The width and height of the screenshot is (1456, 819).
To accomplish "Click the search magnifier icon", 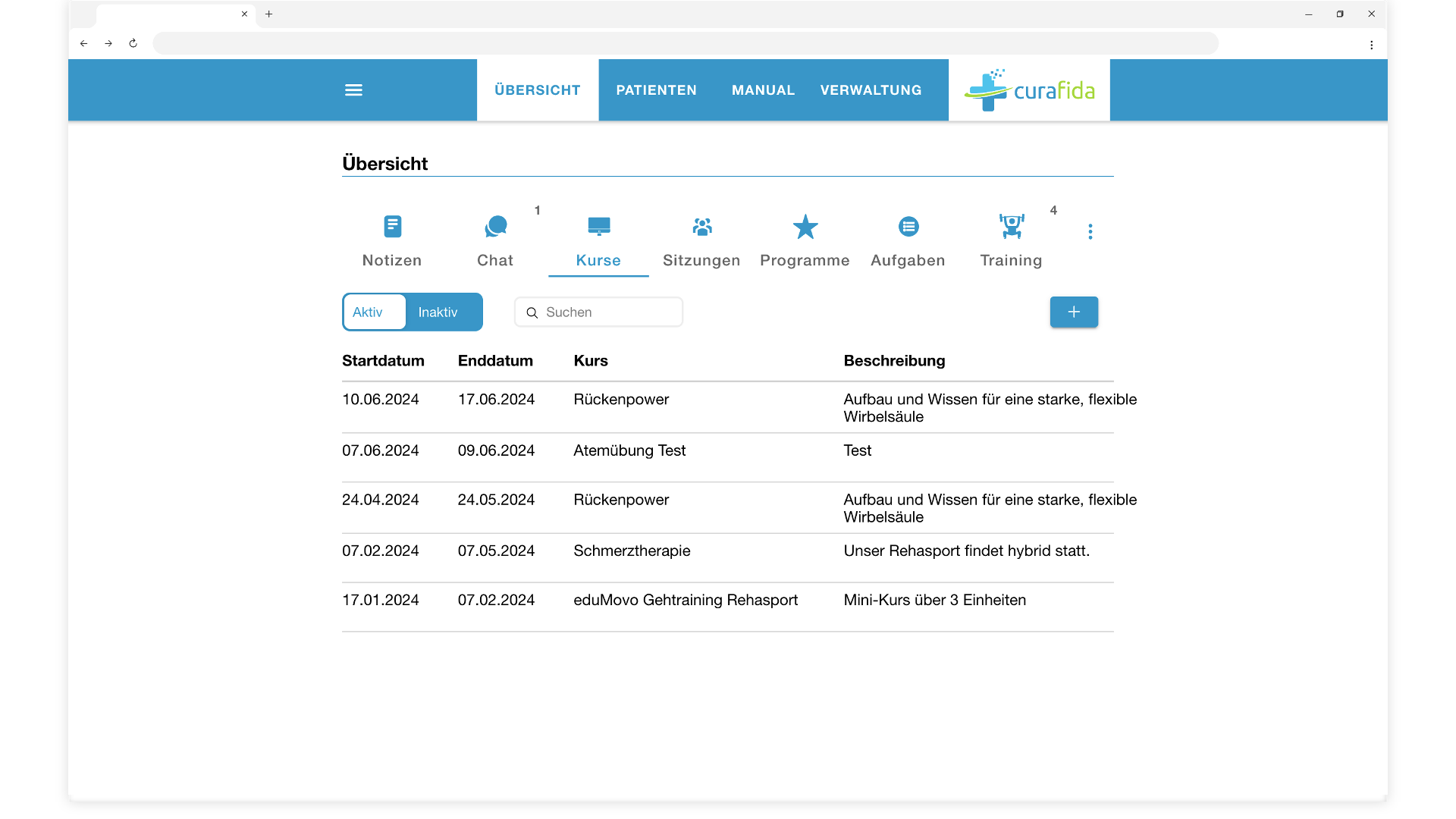I will (x=532, y=312).
